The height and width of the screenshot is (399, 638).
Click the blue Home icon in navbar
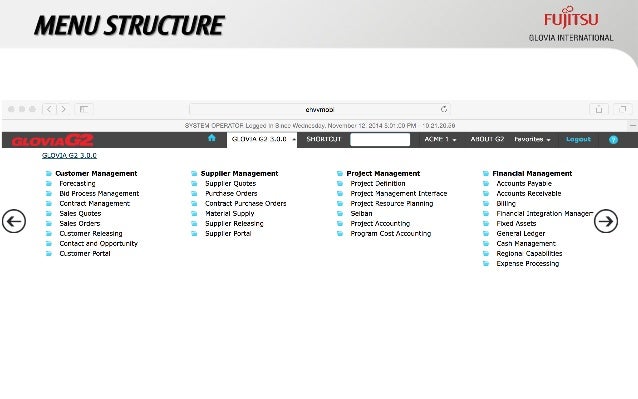coord(212,138)
